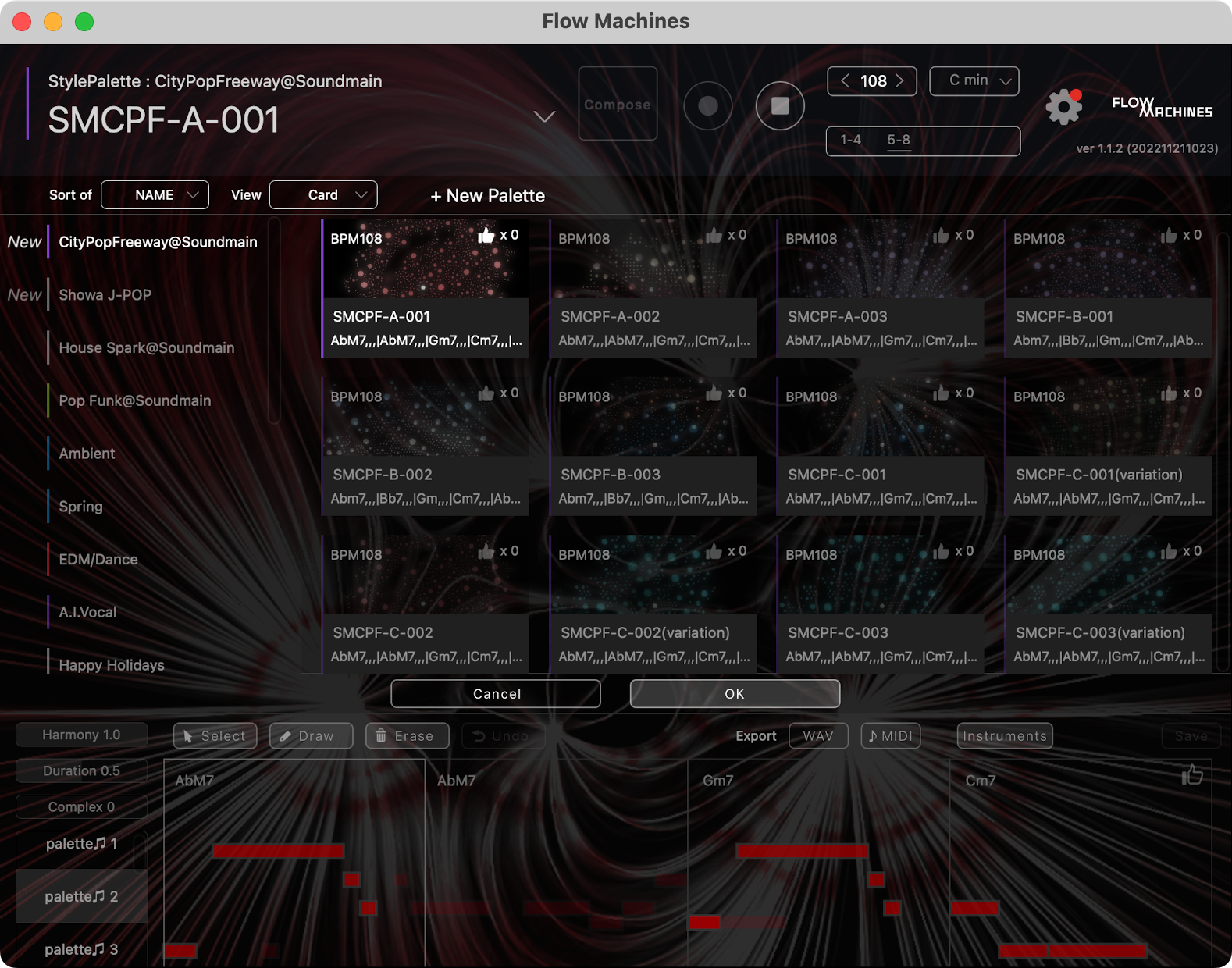Select the palette 2 track
The width and height of the screenshot is (1232, 968).
(x=81, y=897)
